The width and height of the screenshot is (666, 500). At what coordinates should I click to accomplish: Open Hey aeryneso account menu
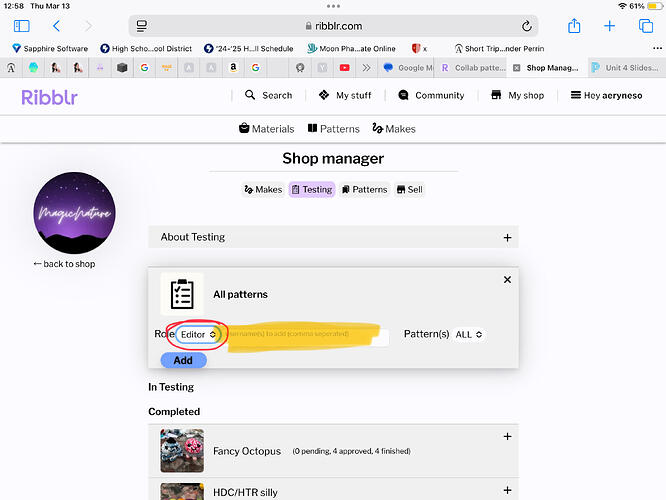pyautogui.click(x=606, y=95)
